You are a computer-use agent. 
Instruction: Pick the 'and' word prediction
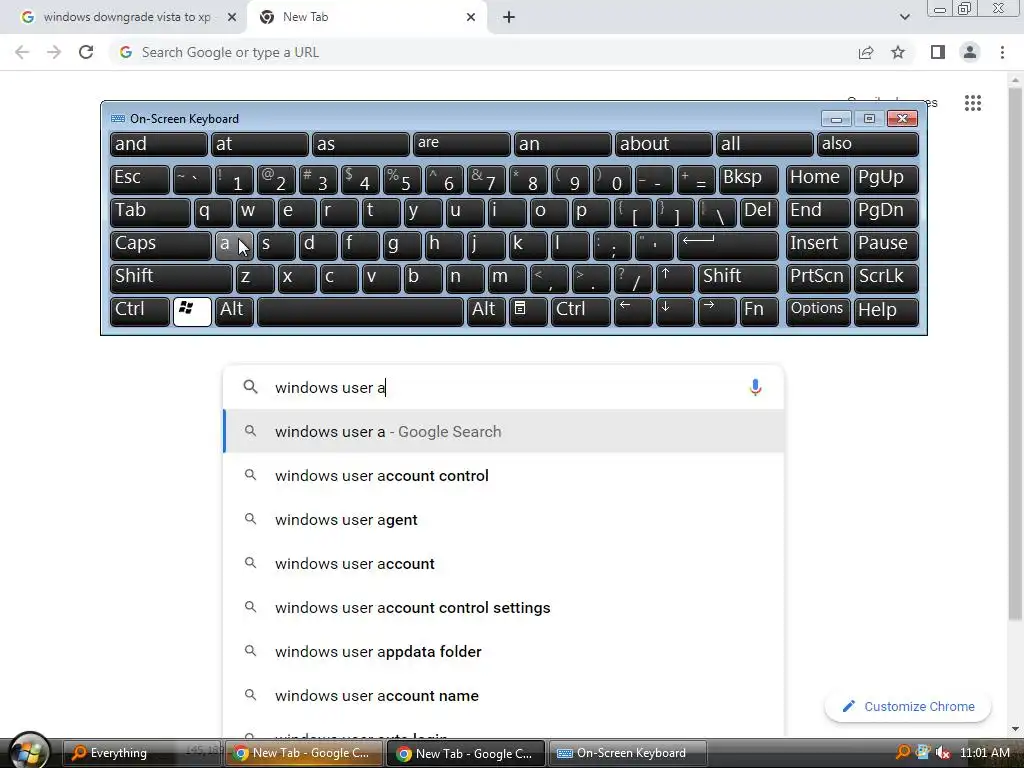[x=158, y=144]
